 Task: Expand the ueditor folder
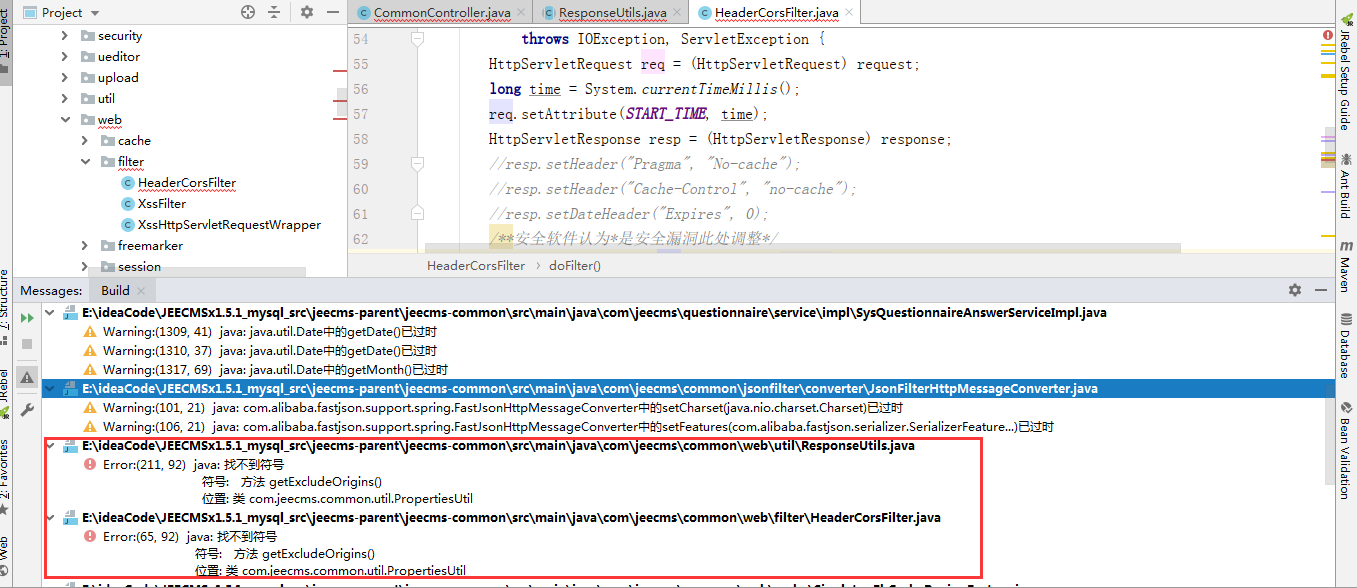pyautogui.click(x=65, y=57)
